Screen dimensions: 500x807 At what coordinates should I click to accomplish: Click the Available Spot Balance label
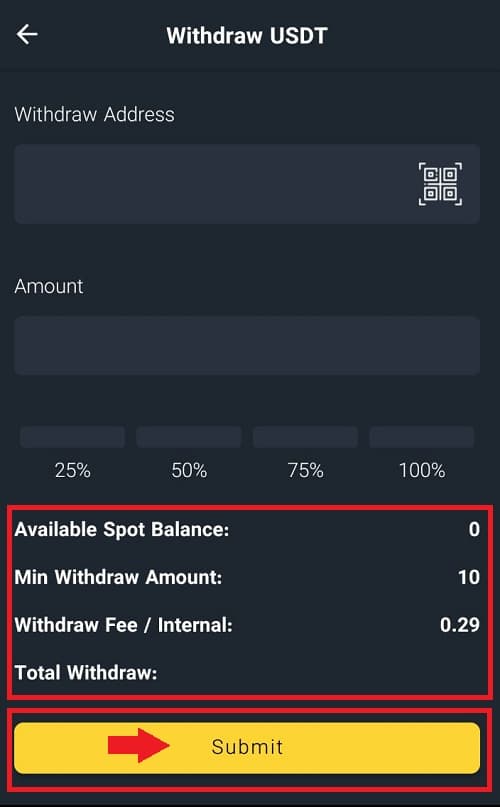(122, 530)
